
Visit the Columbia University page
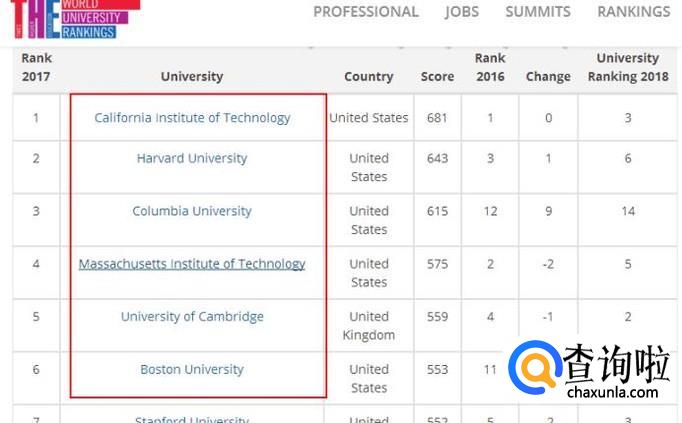[192, 211]
